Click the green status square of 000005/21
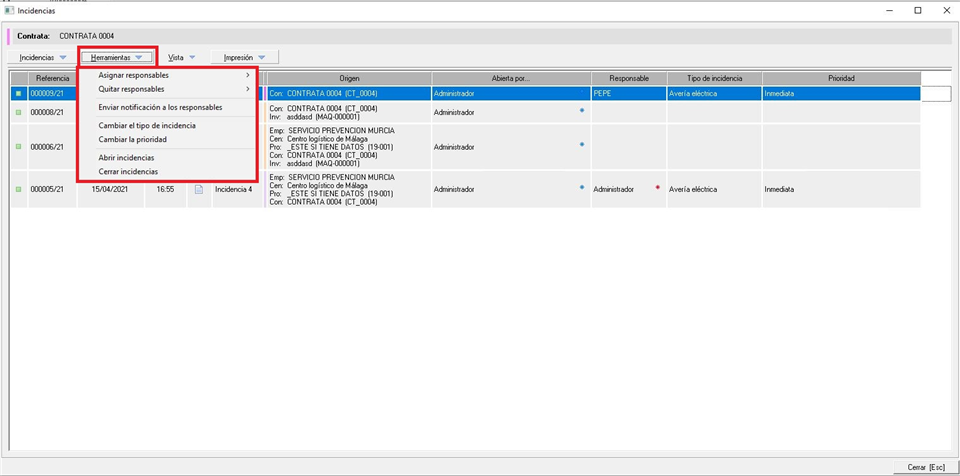The height and width of the screenshot is (476, 960). (18, 189)
